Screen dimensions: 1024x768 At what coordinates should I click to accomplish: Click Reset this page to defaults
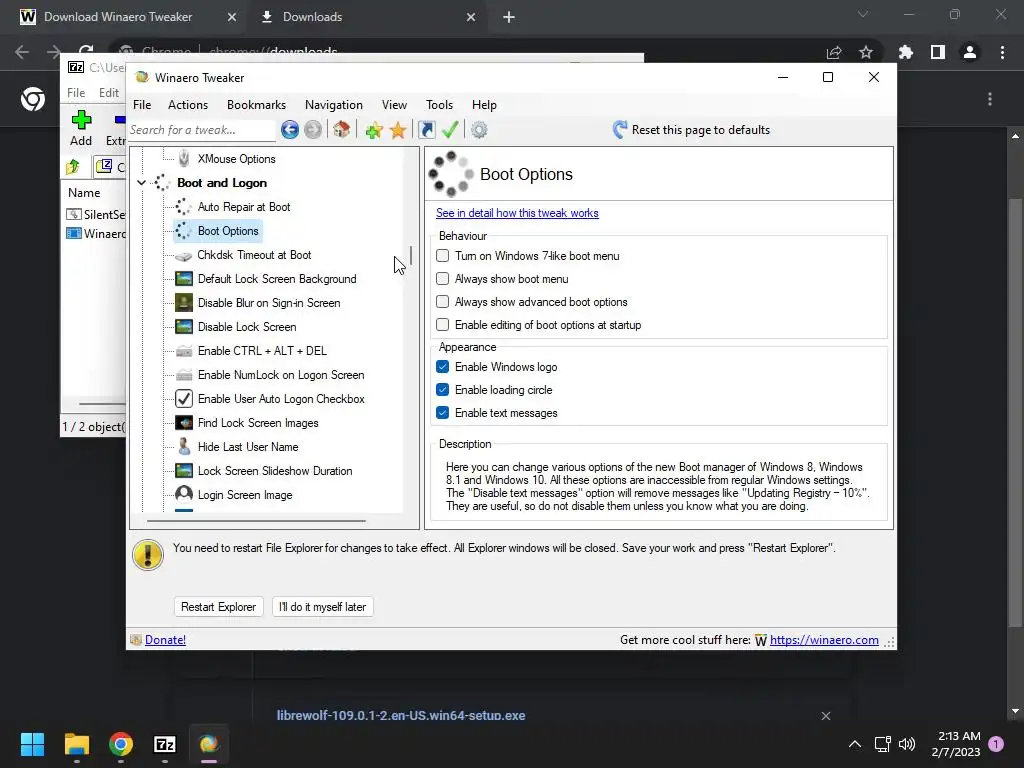[x=691, y=129]
